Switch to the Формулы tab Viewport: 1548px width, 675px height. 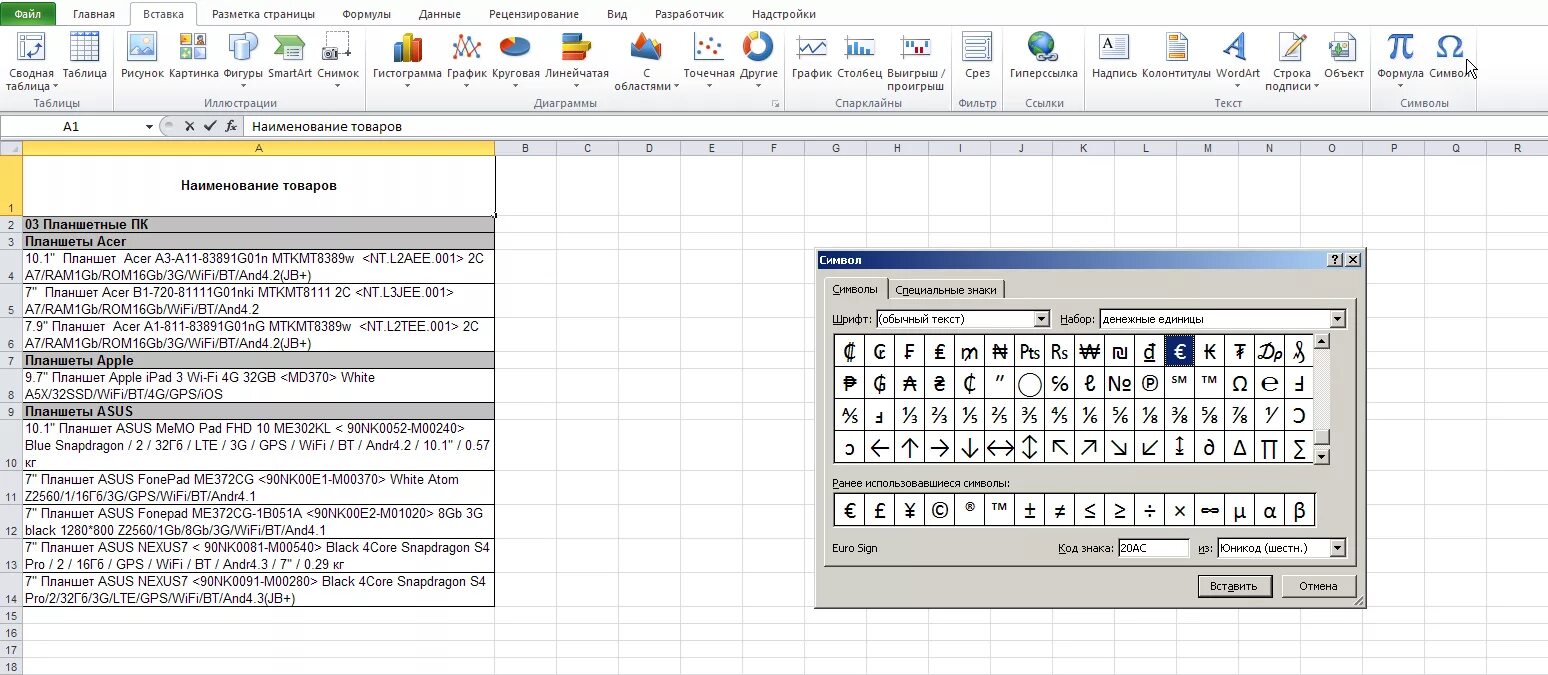[x=366, y=14]
